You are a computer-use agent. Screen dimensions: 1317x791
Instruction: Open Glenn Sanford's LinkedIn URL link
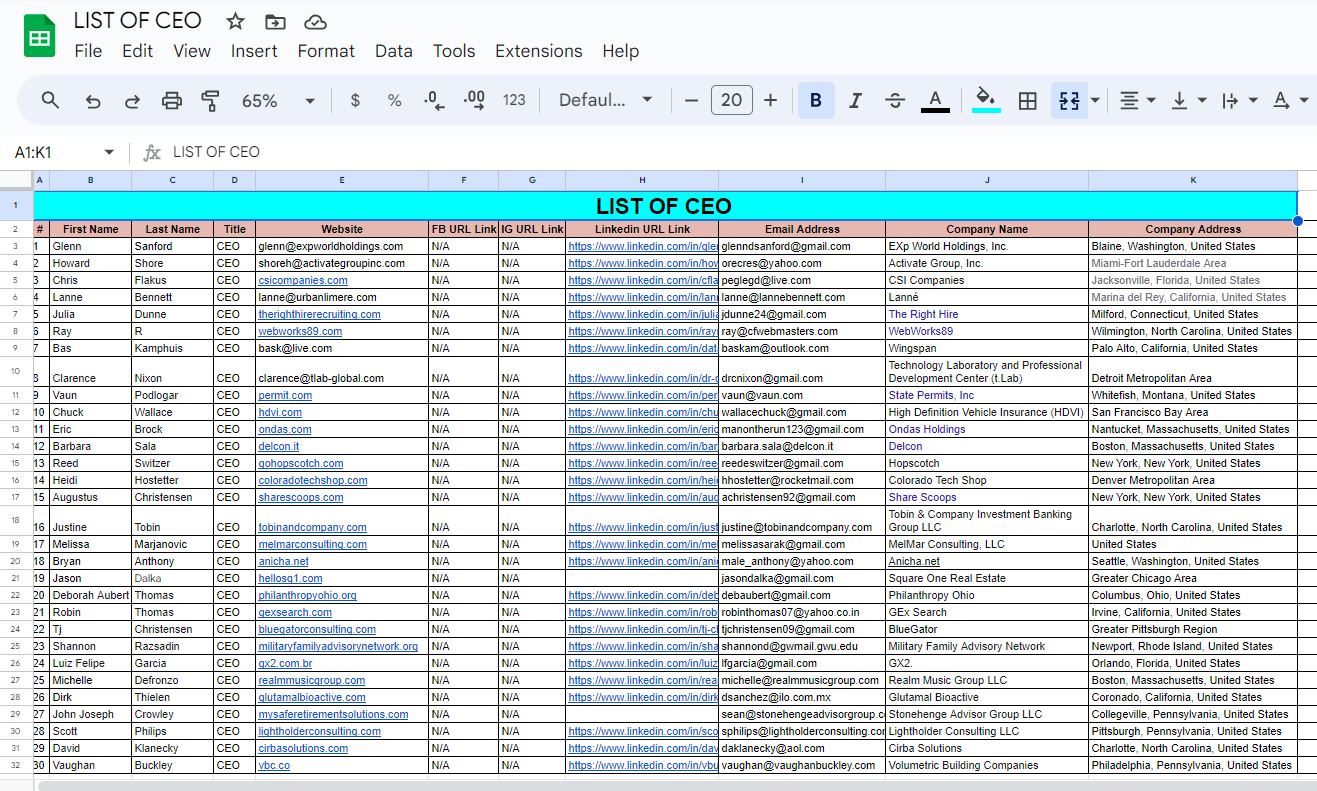pyautogui.click(x=643, y=246)
